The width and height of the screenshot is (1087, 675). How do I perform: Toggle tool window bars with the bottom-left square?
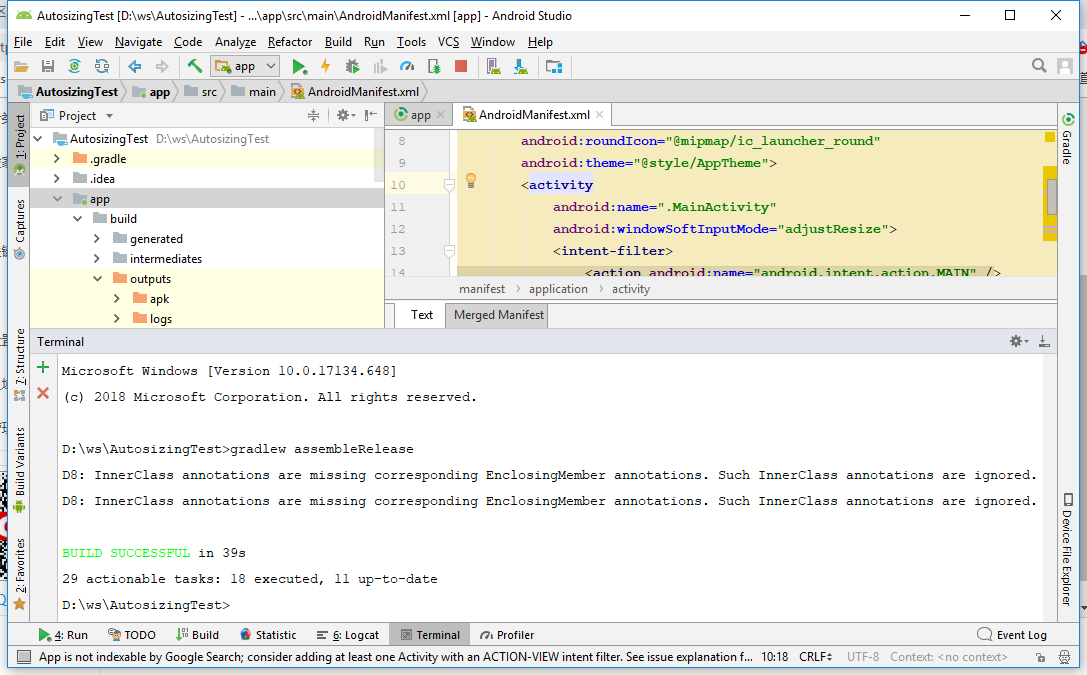(24, 657)
